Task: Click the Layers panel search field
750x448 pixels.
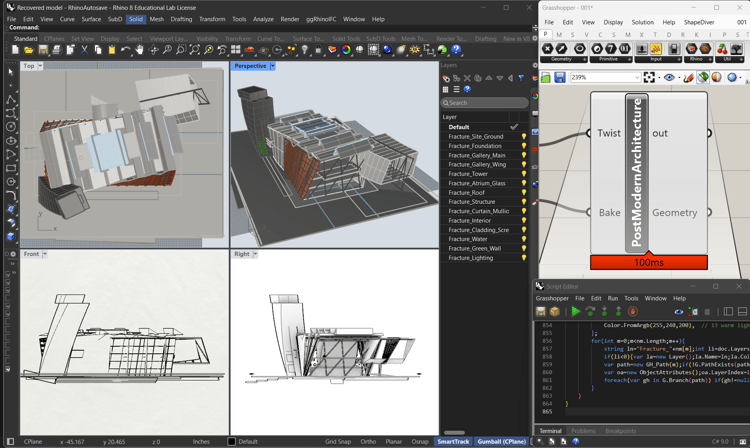Action: tap(486, 102)
